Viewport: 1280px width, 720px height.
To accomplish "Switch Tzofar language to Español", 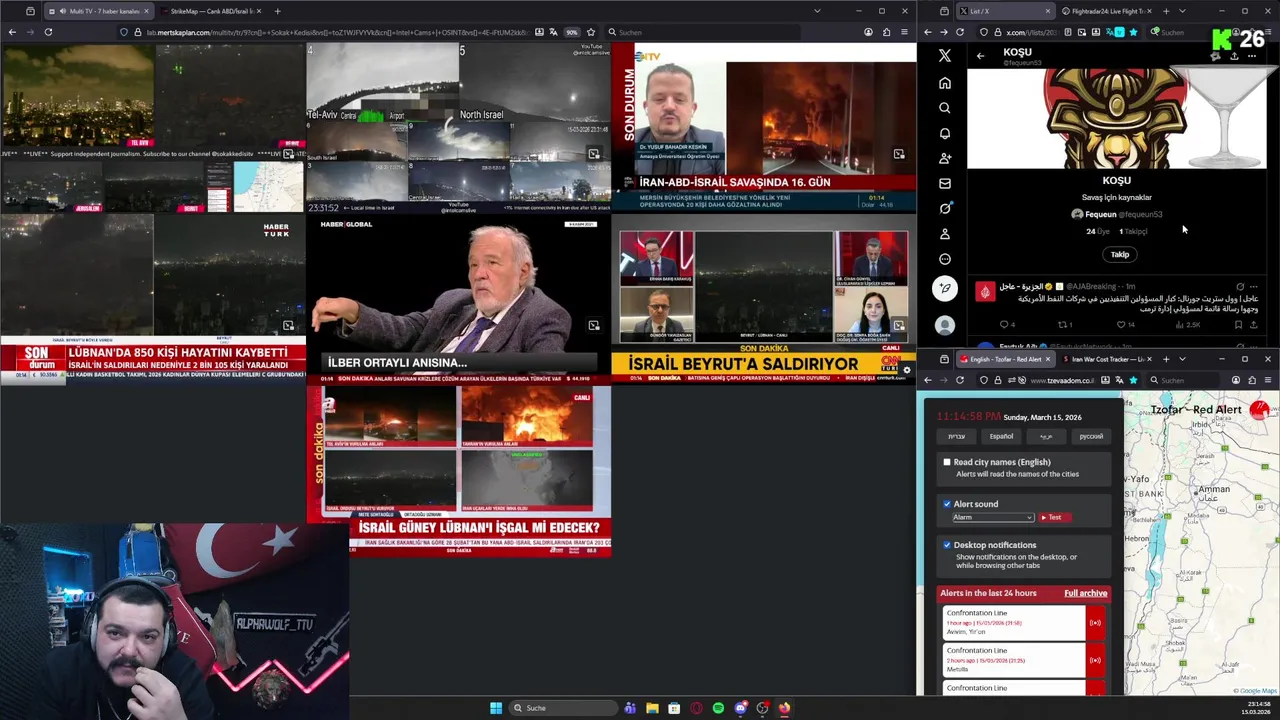I will [x=1001, y=436].
